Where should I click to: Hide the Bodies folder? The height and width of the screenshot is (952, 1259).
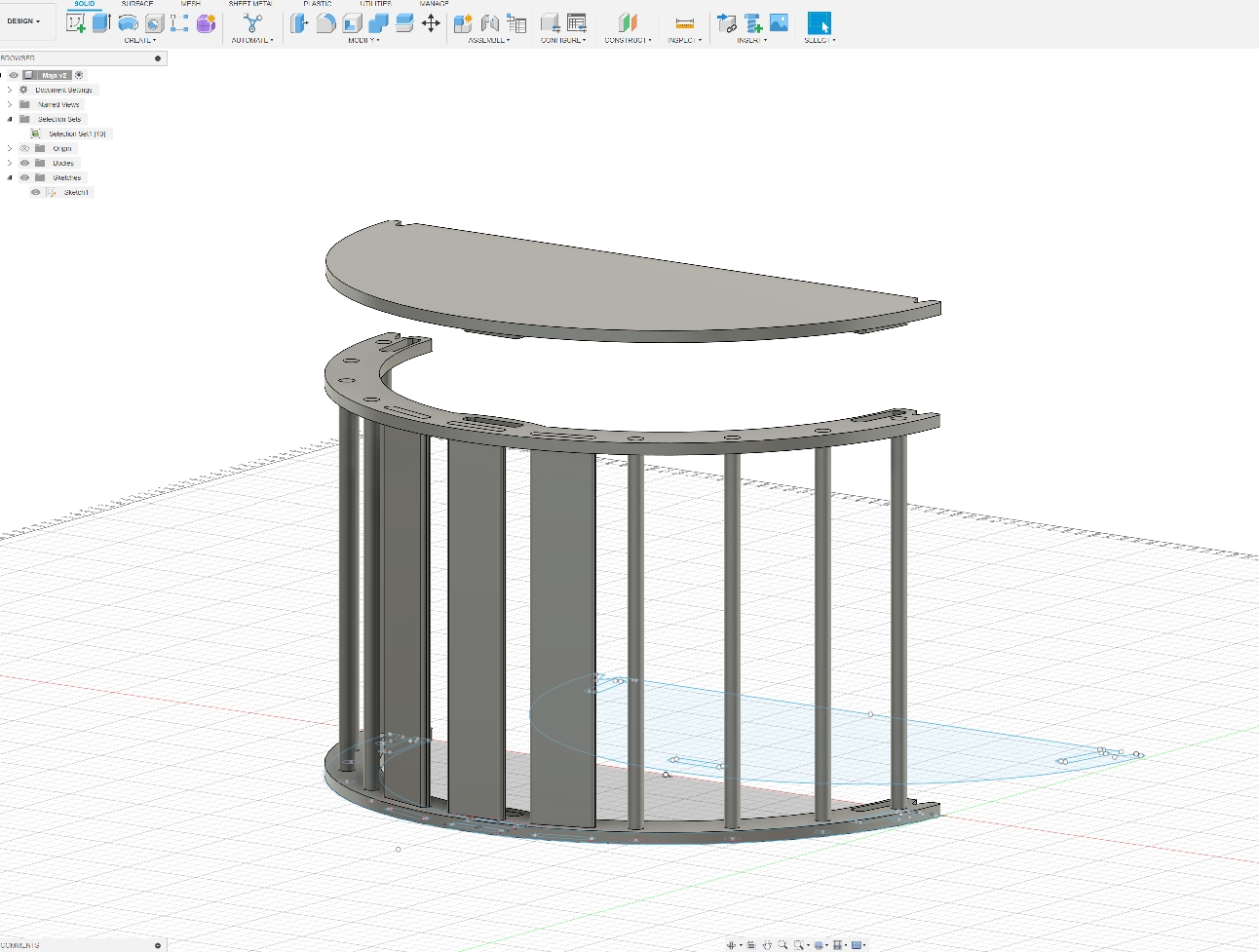point(24,163)
